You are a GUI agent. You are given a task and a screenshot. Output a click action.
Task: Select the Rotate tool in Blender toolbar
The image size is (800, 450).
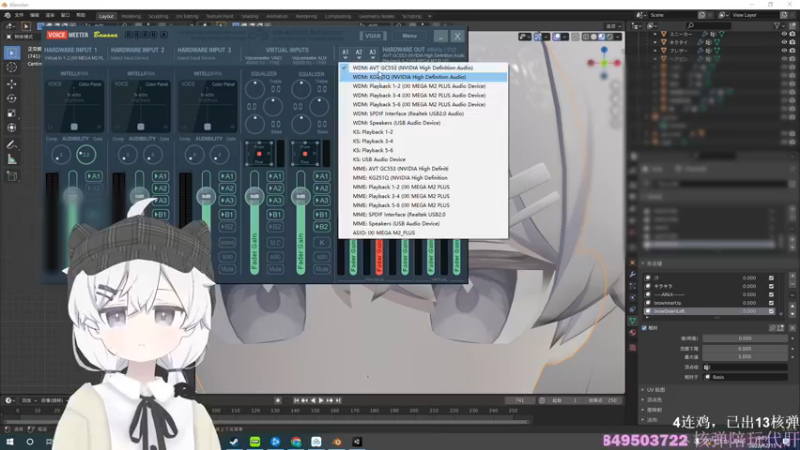[12, 98]
